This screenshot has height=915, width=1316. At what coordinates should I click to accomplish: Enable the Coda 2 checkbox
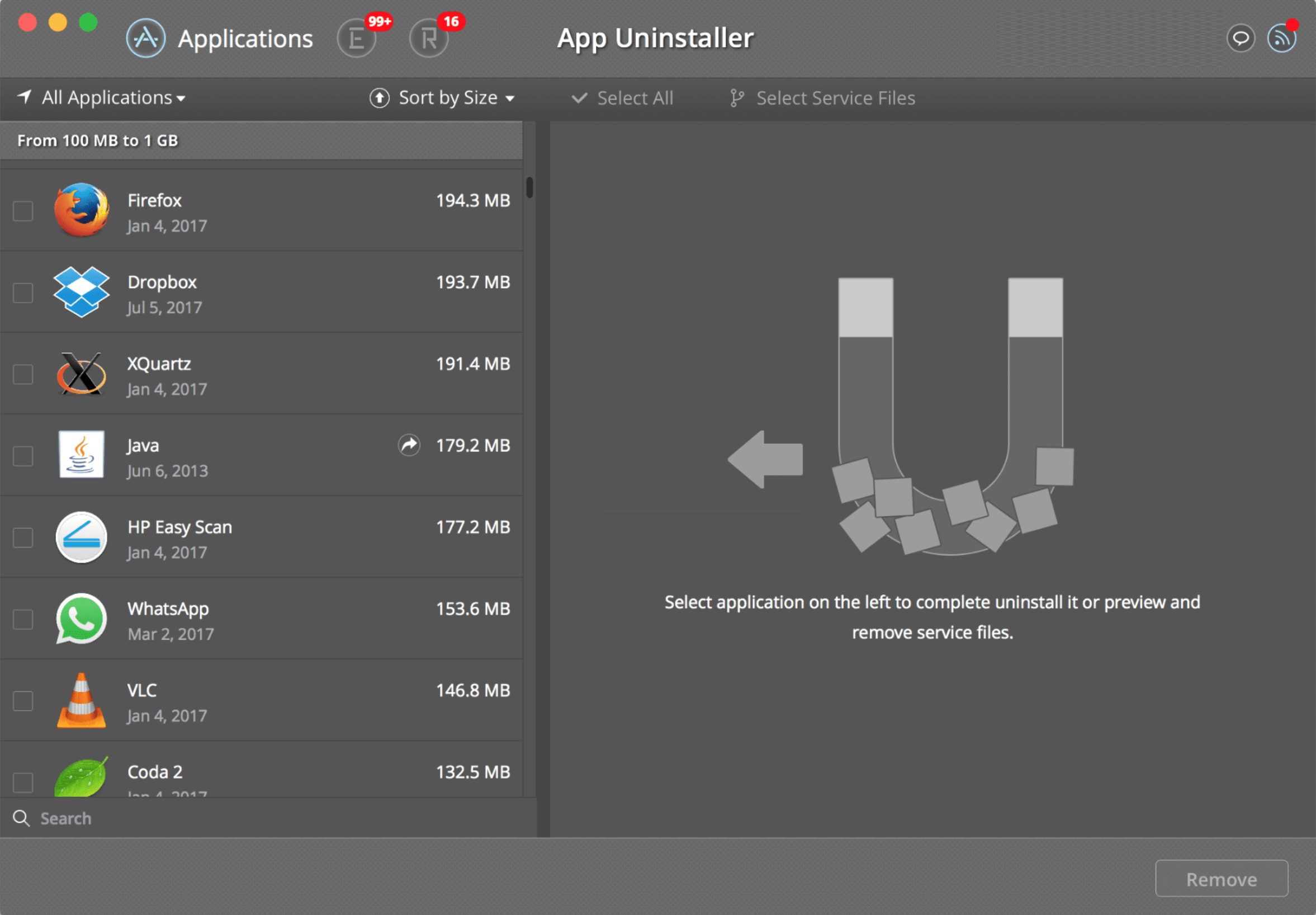tap(23, 782)
